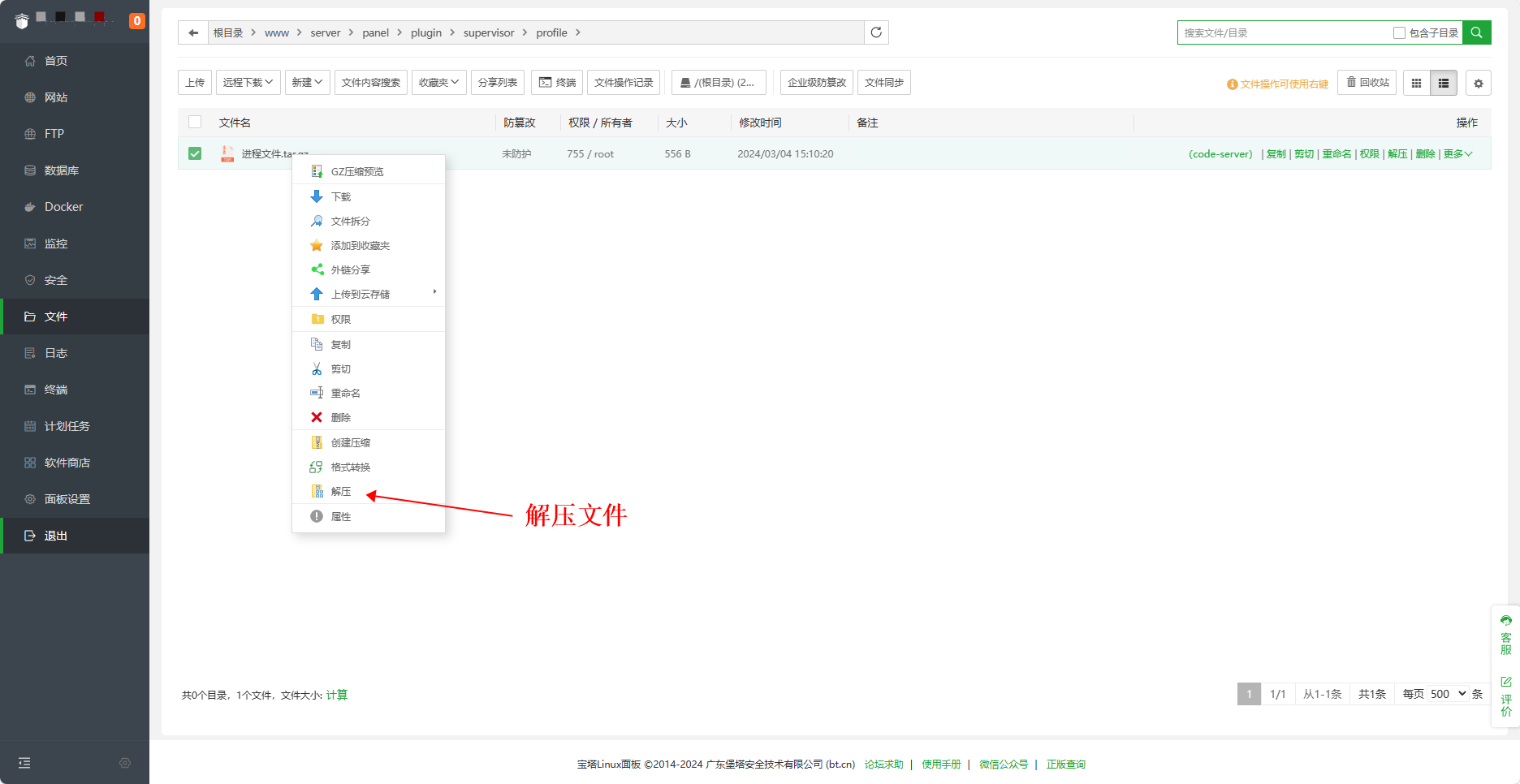Collapse the sidebar with bottom-left icon
The width and height of the screenshot is (1520, 784).
24,763
